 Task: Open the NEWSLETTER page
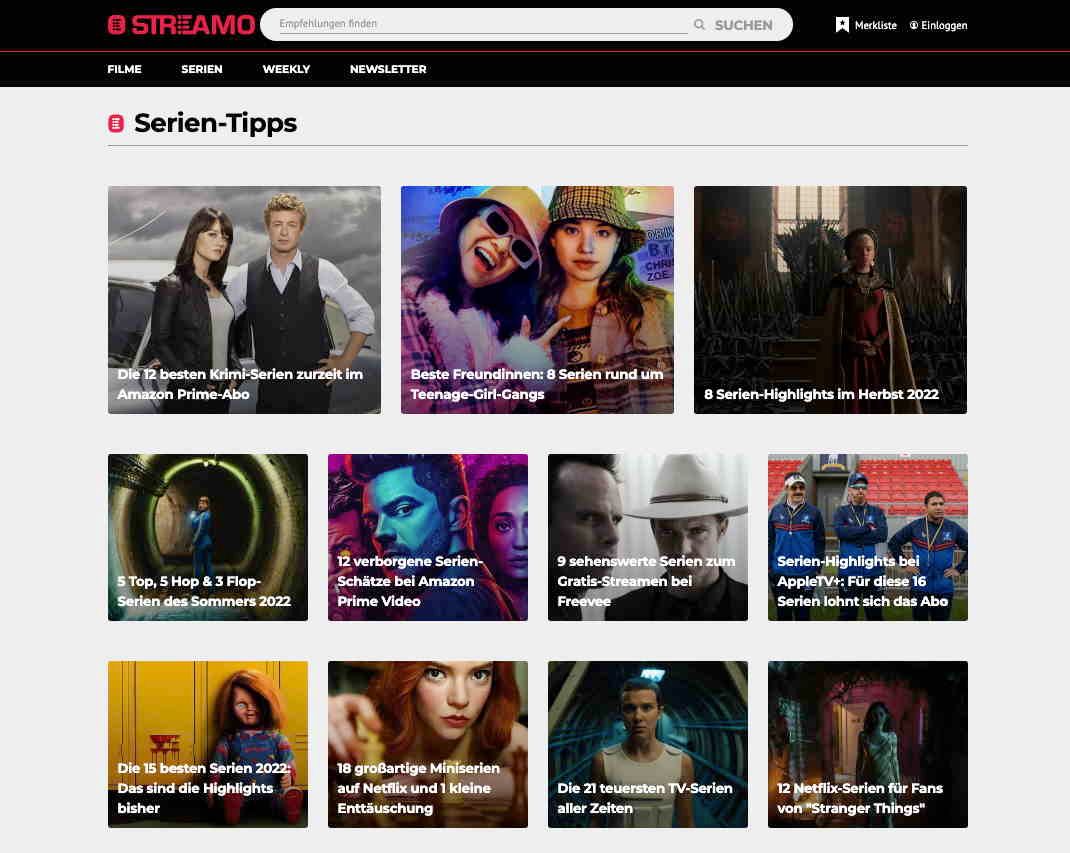[388, 69]
